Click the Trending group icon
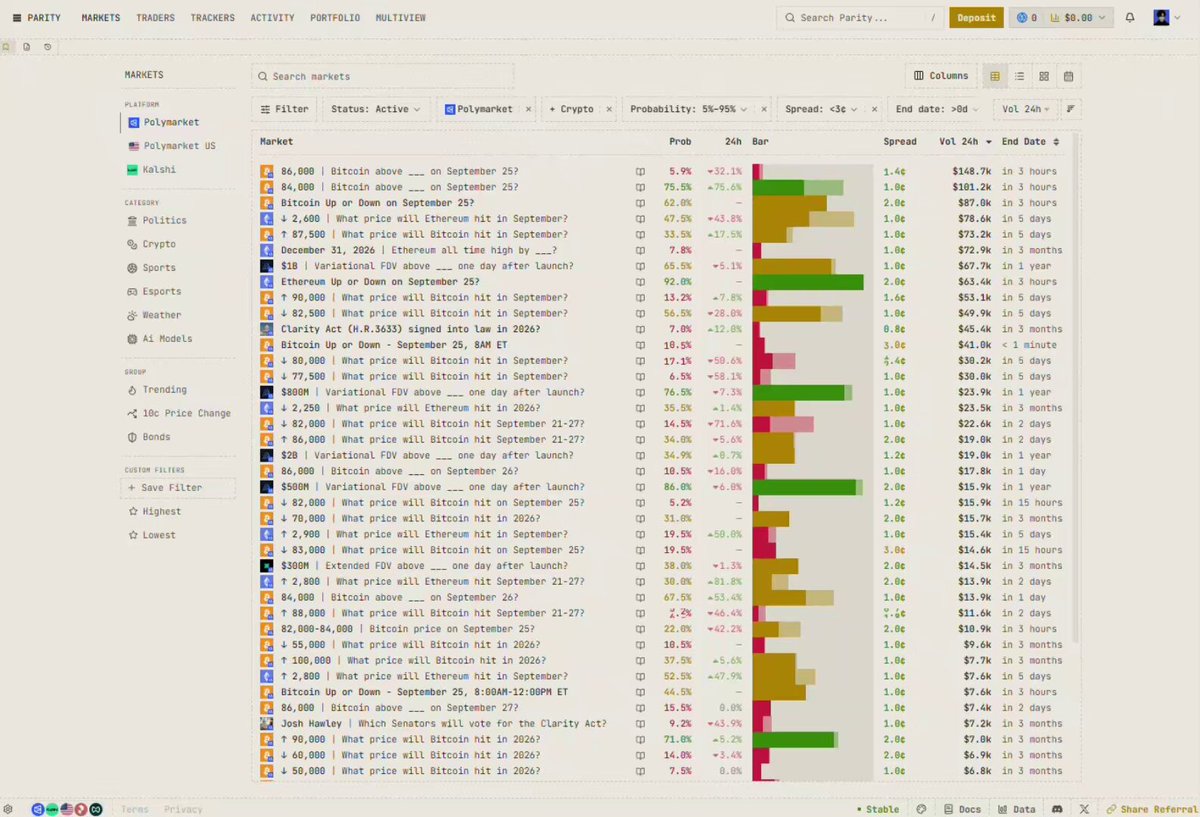This screenshot has width=1200, height=817. tap(133, 390)
